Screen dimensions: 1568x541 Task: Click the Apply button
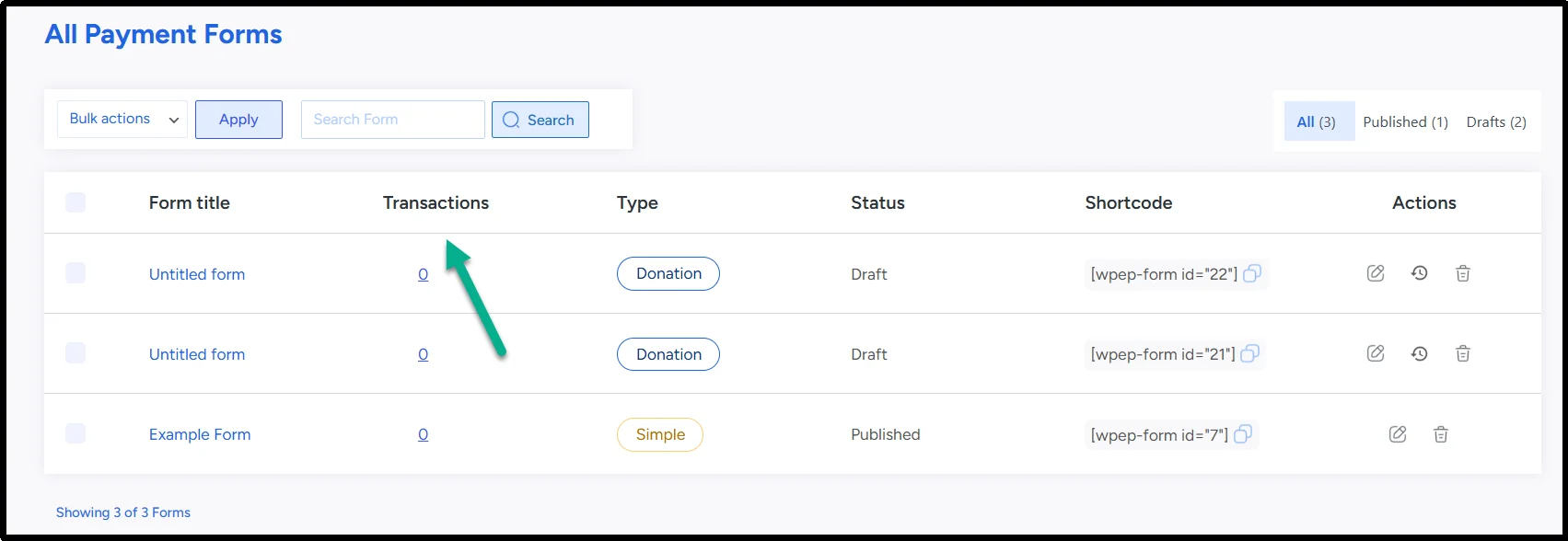pyautogui.click(x=238, y=120)
